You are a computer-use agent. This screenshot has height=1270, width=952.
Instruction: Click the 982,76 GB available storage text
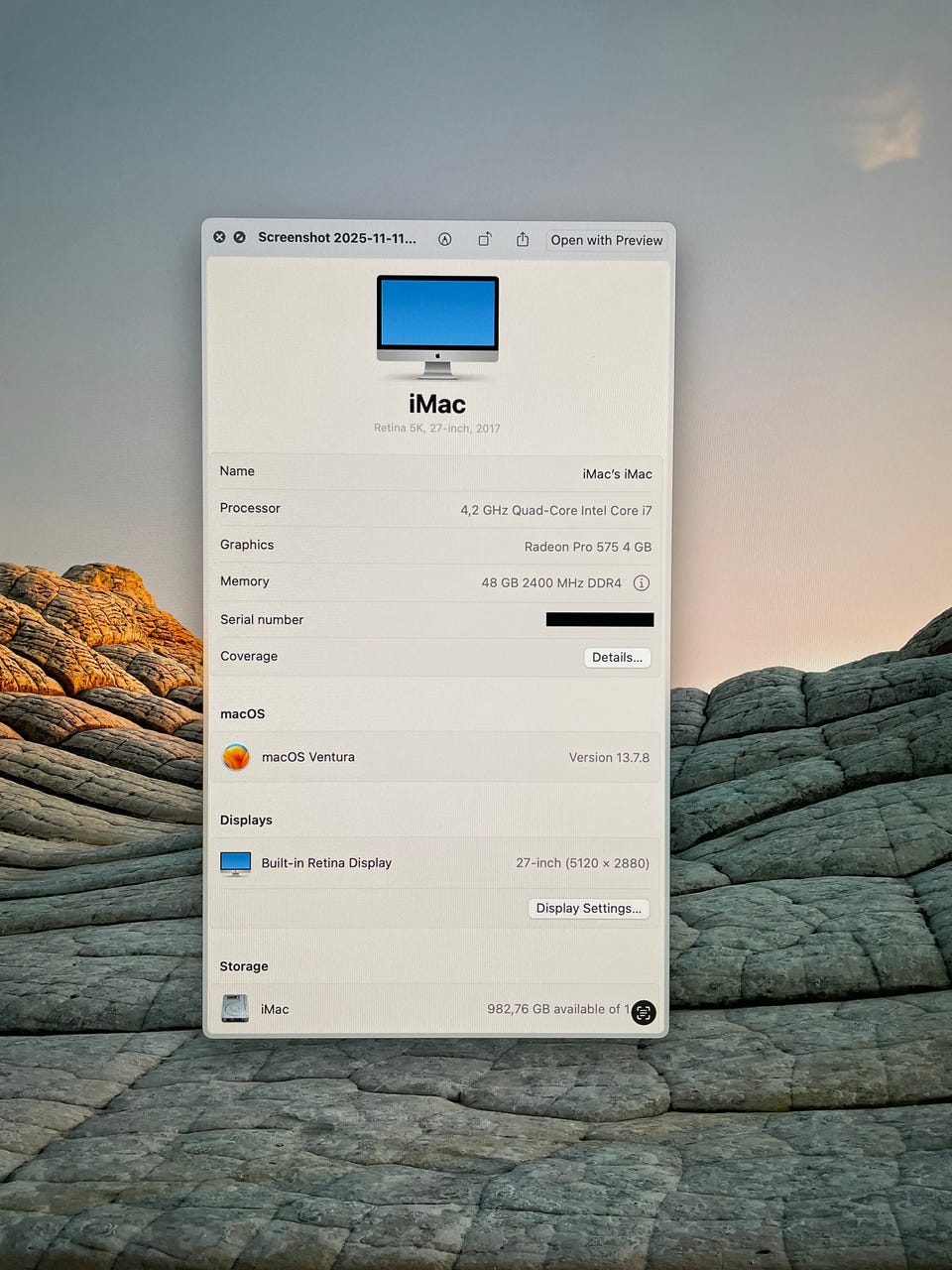coord(557,1009)
